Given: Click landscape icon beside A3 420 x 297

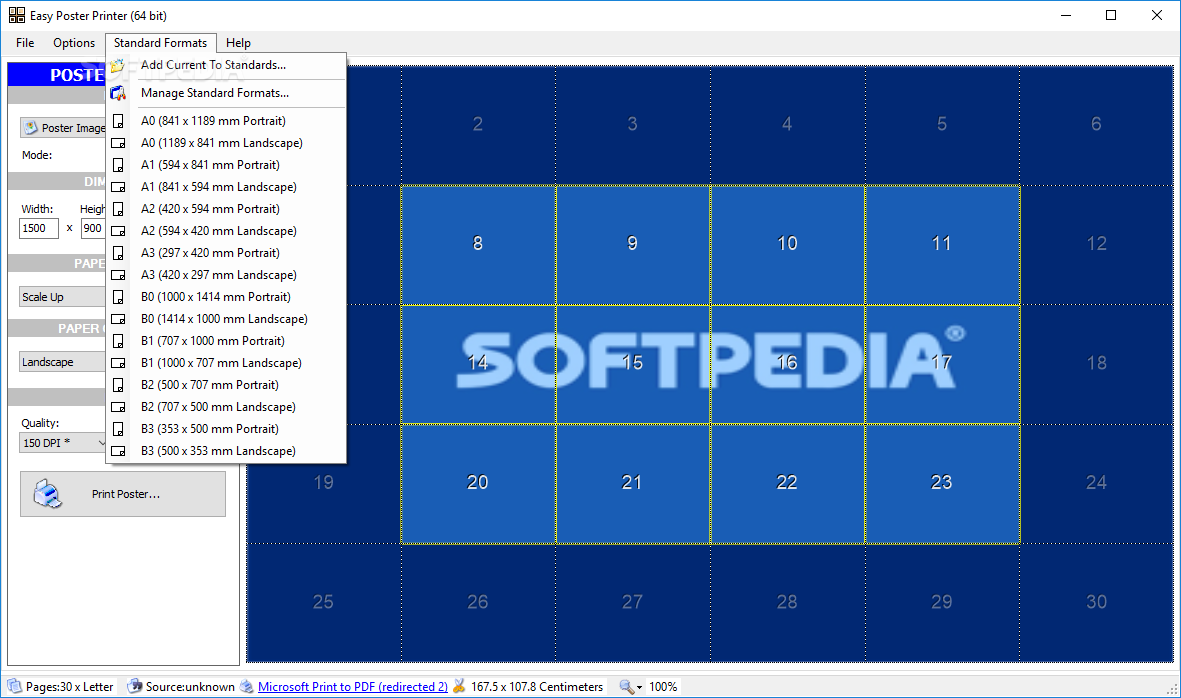Looking at the screenshot, I should [x=118, y=275].
